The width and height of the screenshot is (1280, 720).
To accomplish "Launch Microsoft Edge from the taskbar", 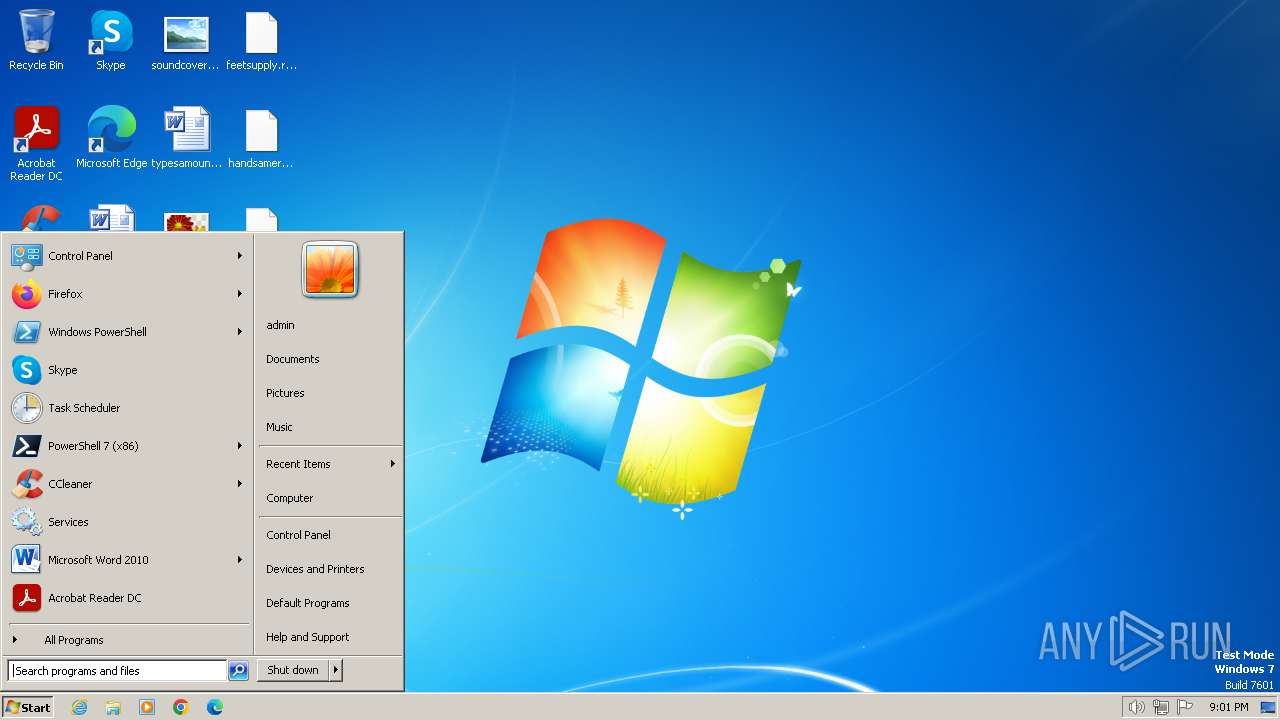I will pyautogui.click(x=215, y=707).
